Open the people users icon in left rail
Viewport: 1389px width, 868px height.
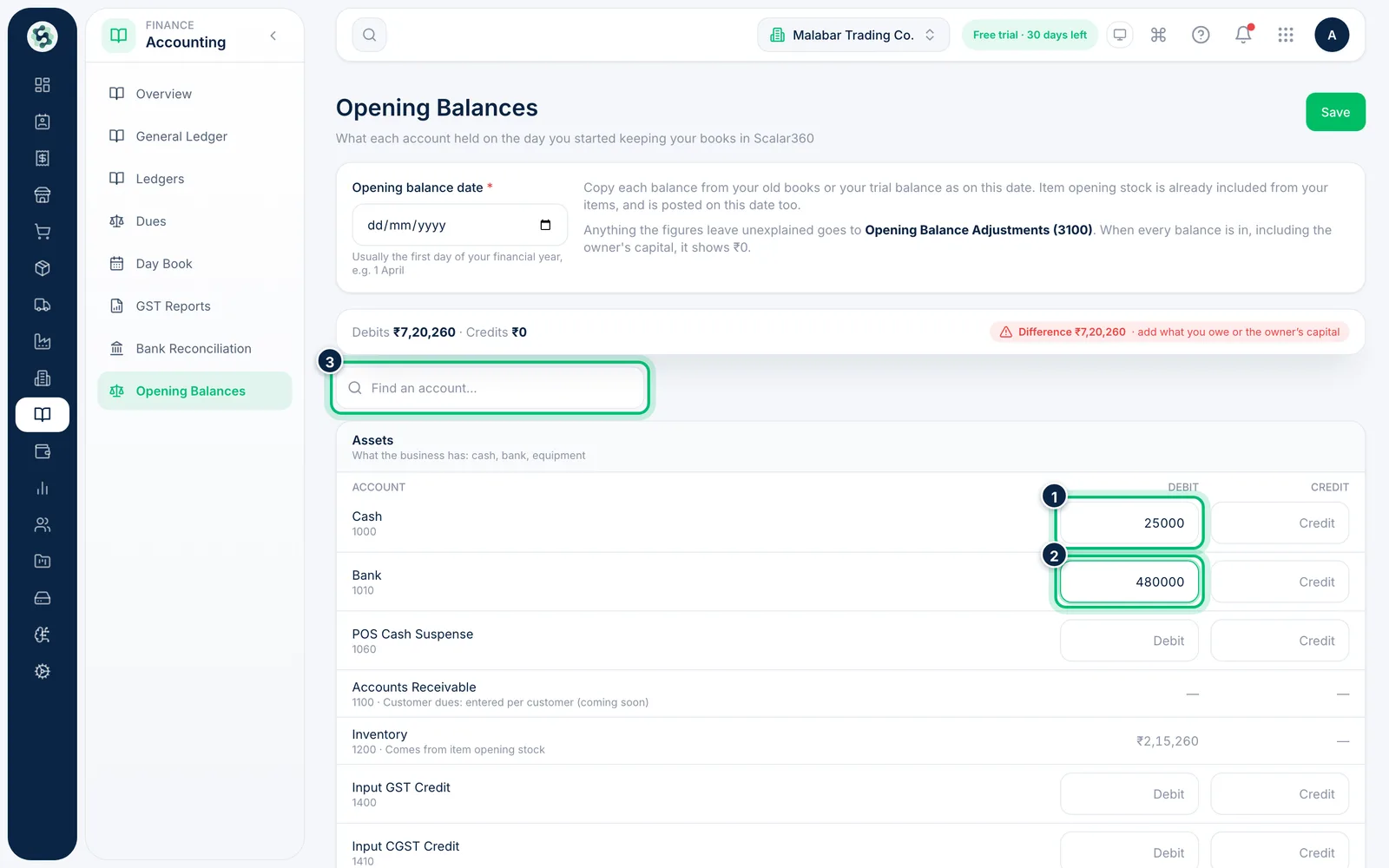42,524
